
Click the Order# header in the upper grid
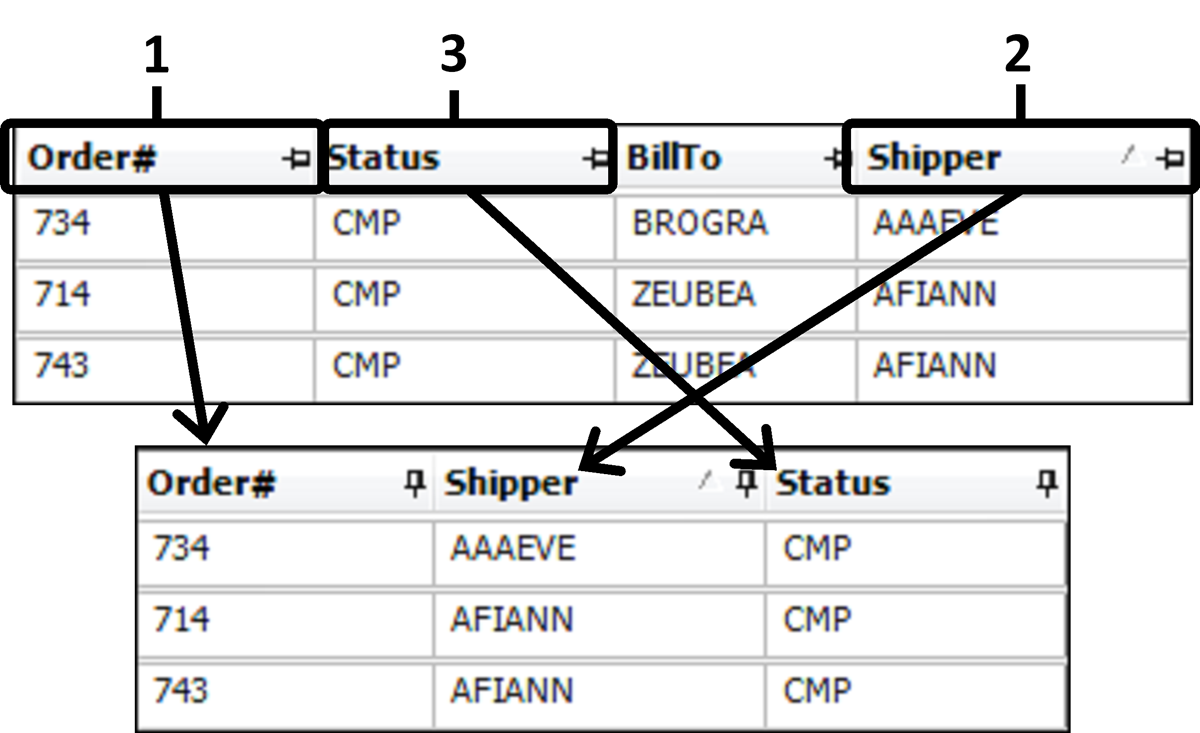pyautogui.click(x=92, y=158)
